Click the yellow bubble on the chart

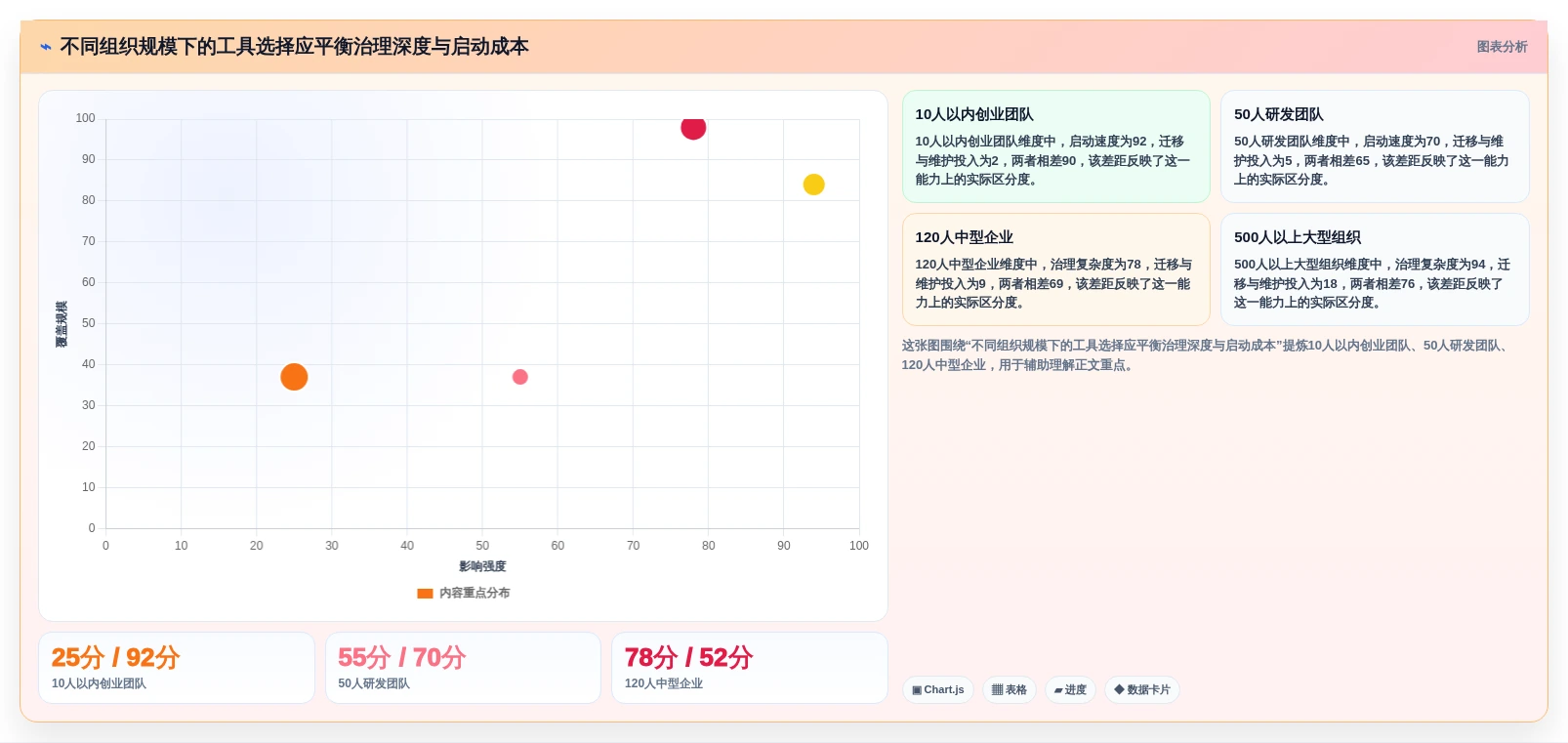coord(813,185)
